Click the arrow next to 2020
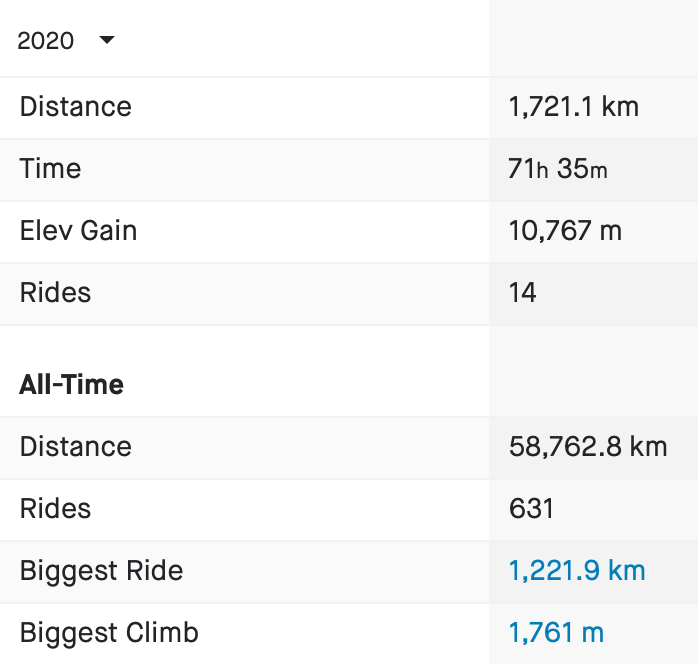Image resolution: width=698 pixels, height=664 pixels. click(x=107, y=40)
